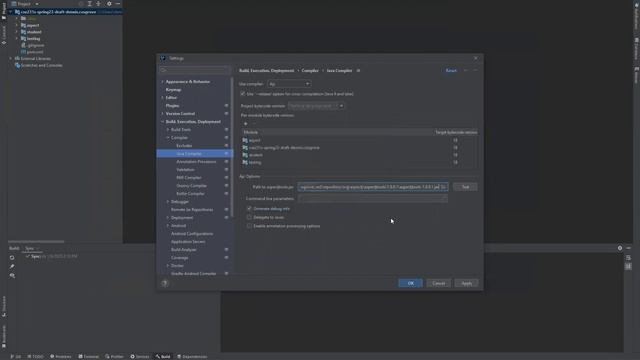
Task: Click the pin icon in Build panel
Action: [x=12, y=267]
